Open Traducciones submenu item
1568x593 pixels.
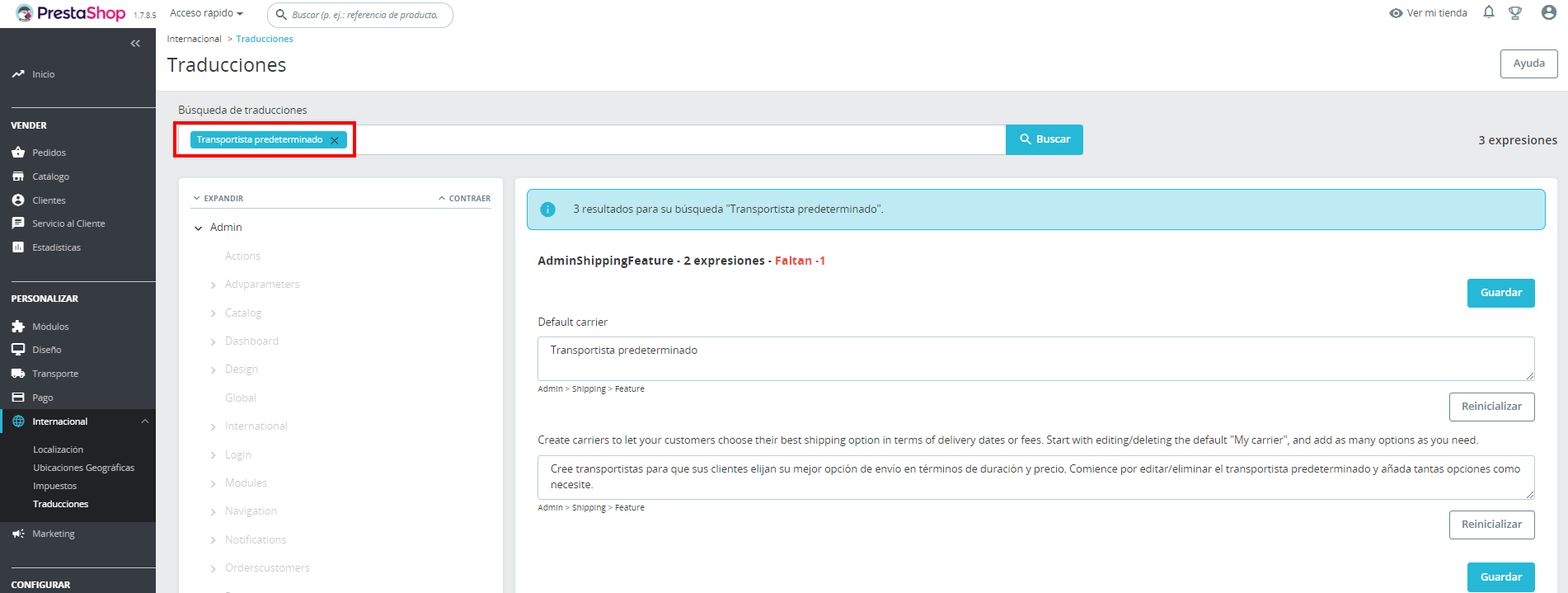pos(60,504)
